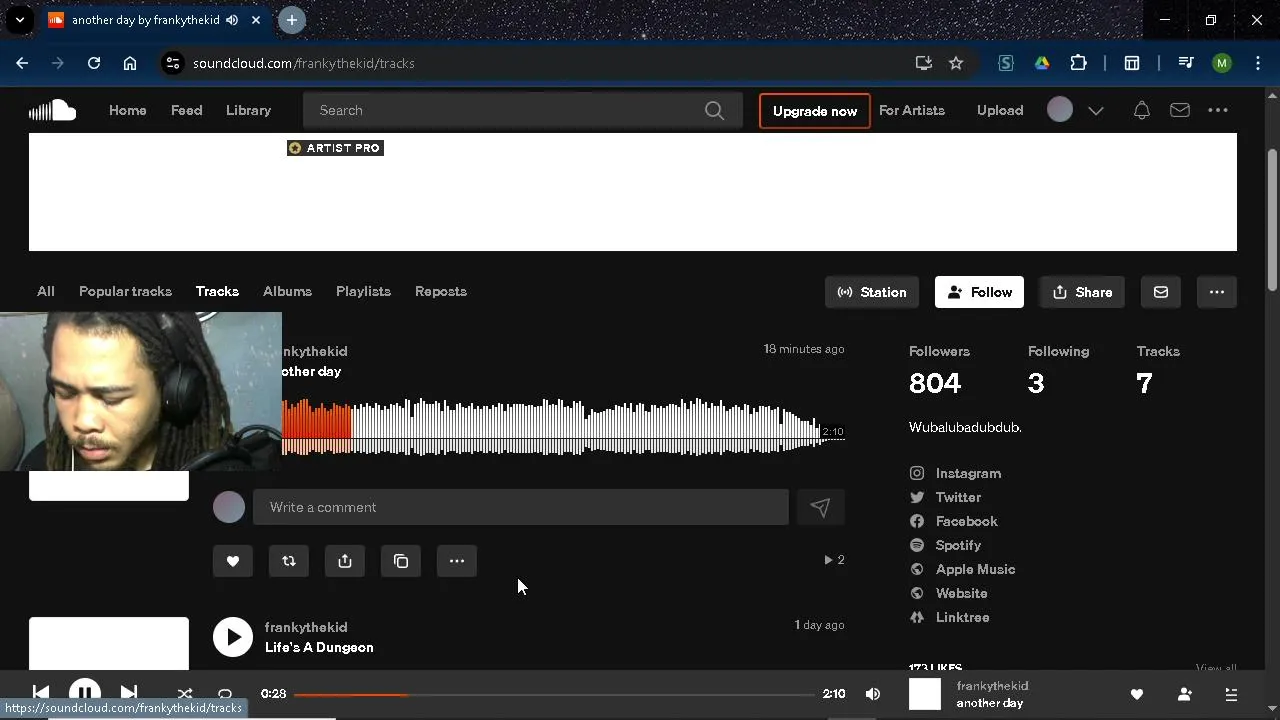
Task: Open the notifications bell
Action: tap(1141, 110)
